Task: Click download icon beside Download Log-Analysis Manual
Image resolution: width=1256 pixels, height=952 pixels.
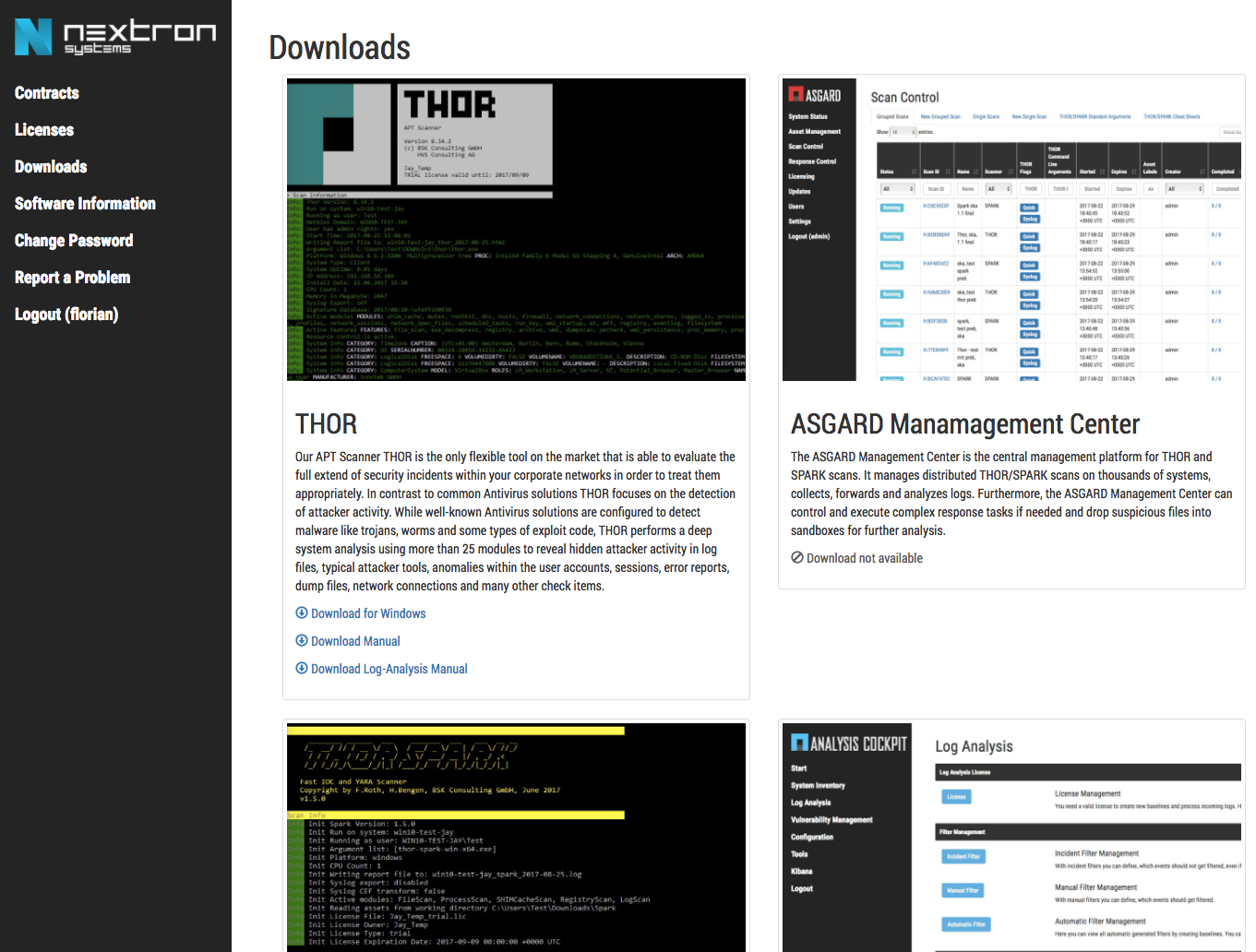Action: tap(301, 669)
